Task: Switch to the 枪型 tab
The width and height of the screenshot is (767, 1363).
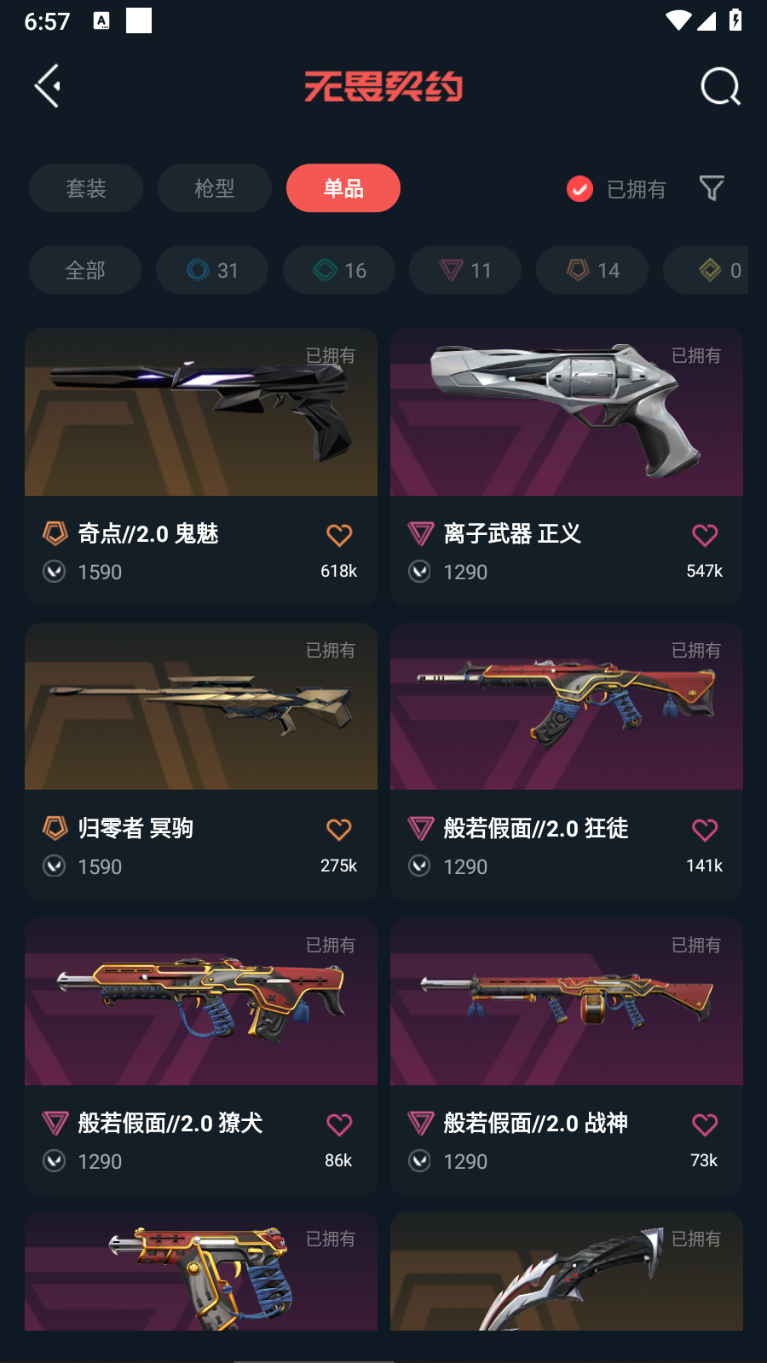Action: coord(214,188)
